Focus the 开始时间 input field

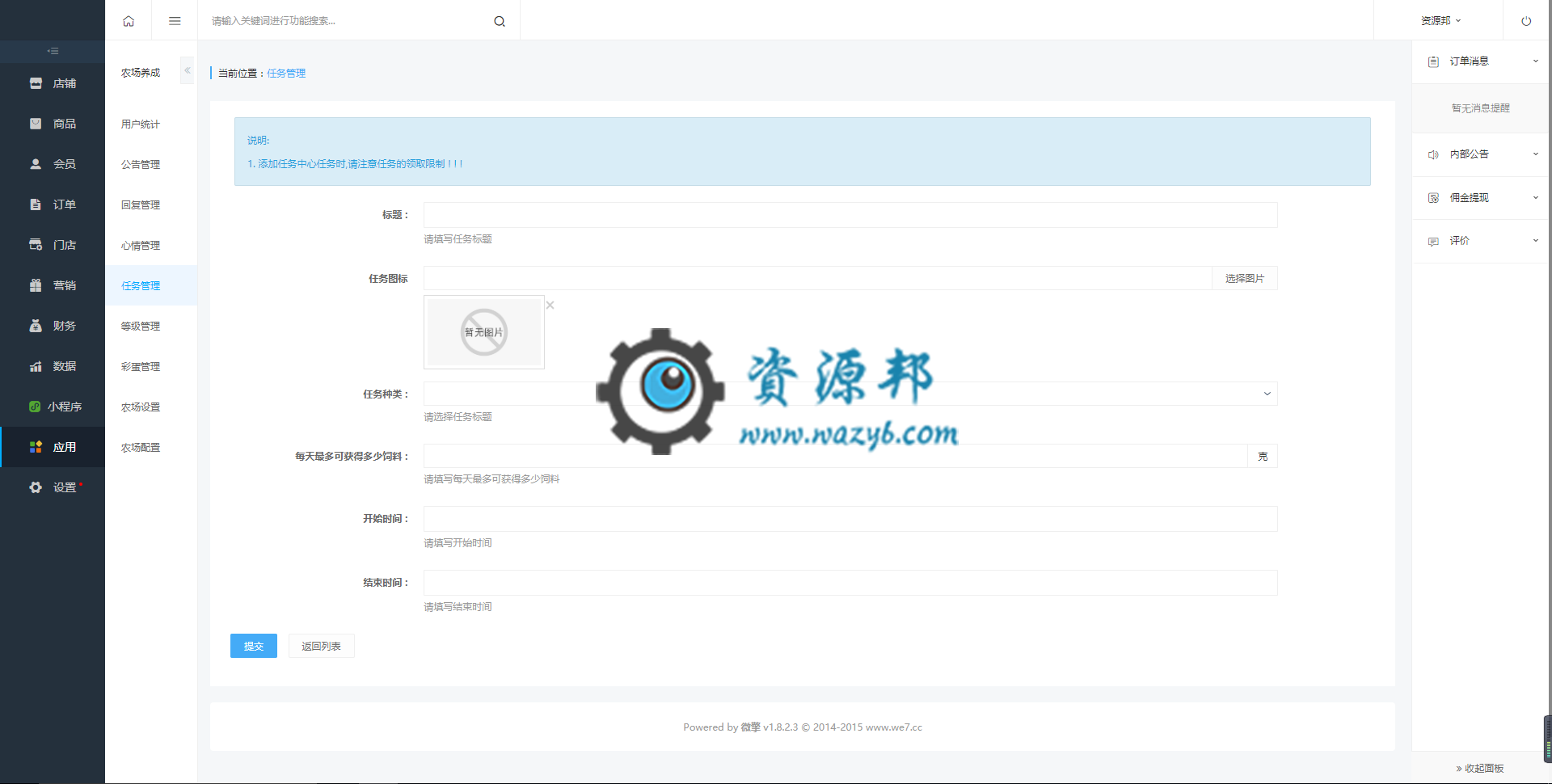[850, 519]
